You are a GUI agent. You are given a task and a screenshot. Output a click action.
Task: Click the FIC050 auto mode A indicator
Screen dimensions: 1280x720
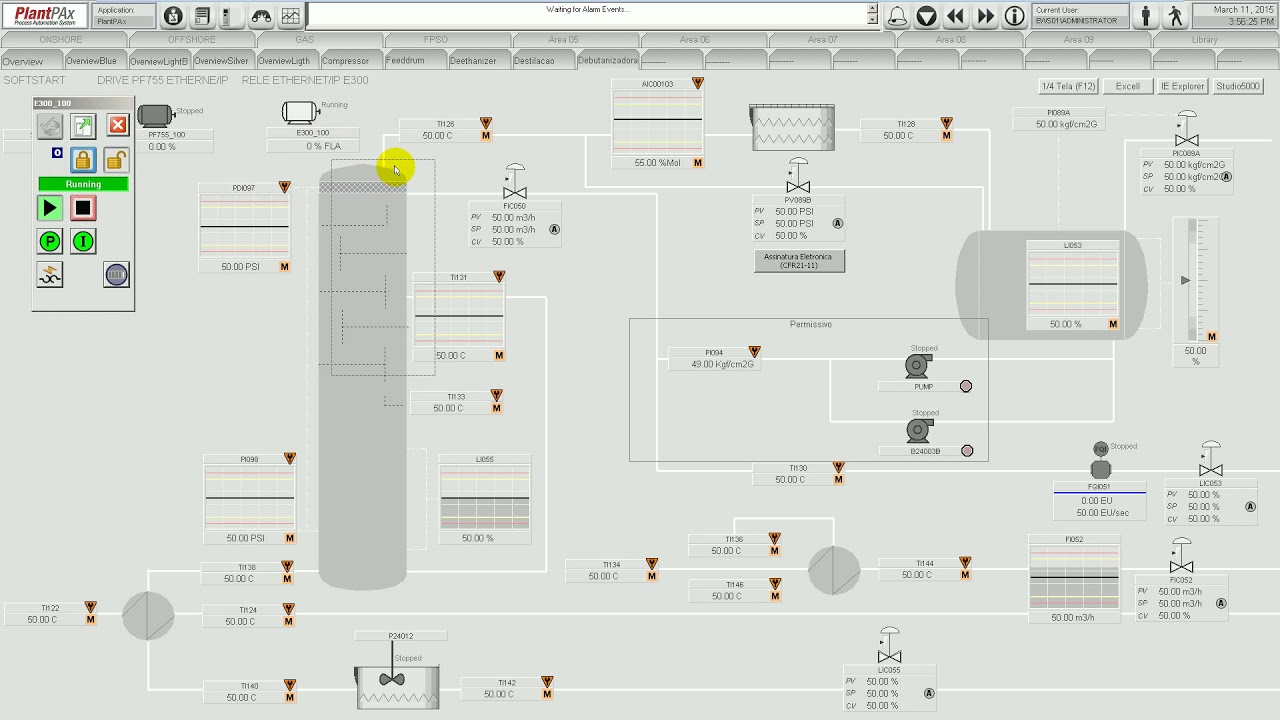pos(555,229)
